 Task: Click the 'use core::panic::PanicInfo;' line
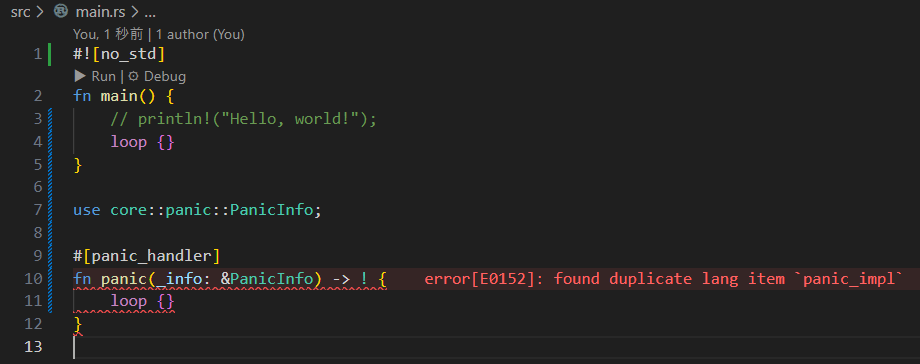pyautogui.click(x=198, y=210)
